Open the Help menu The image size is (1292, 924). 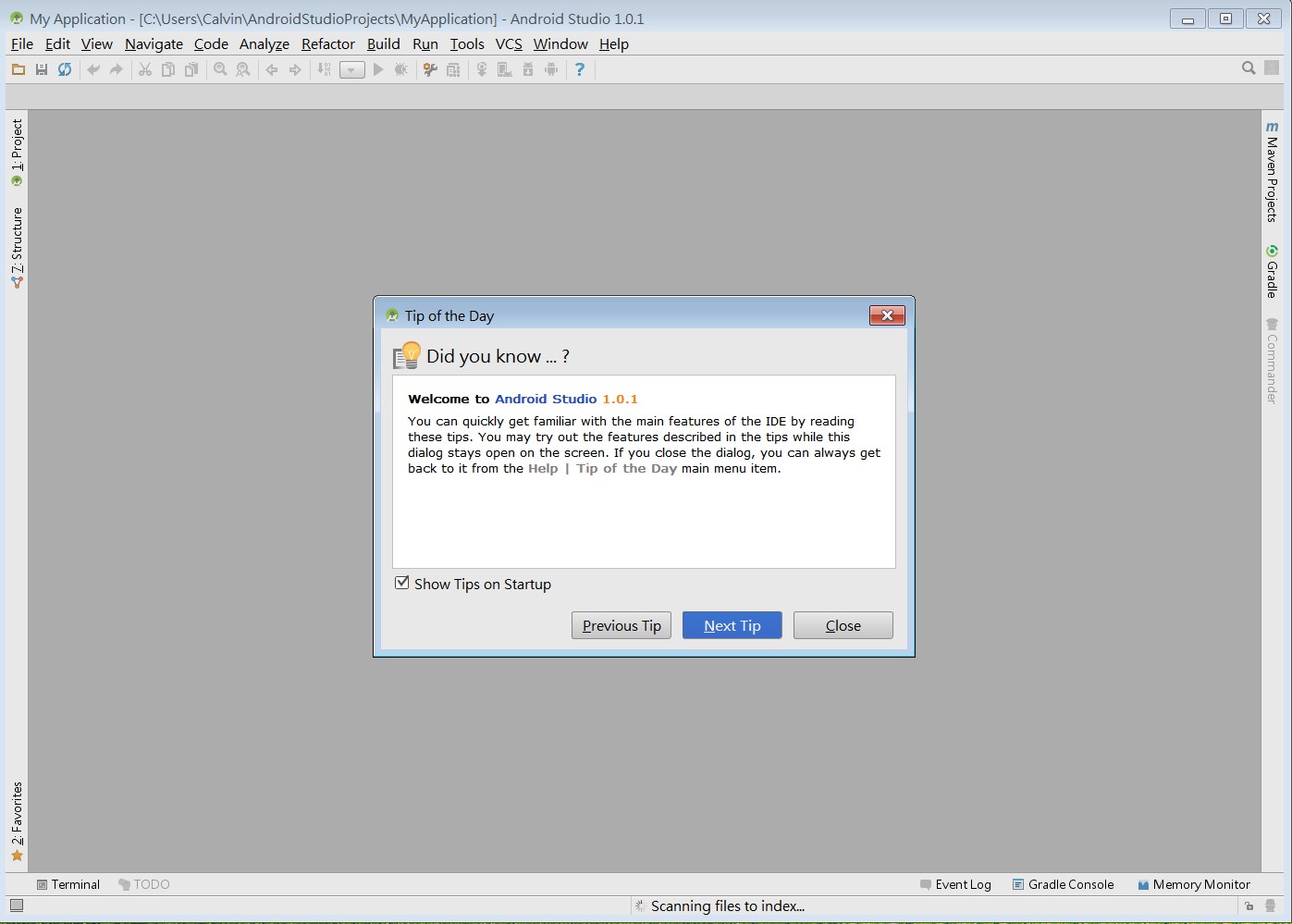coord(614,43)
